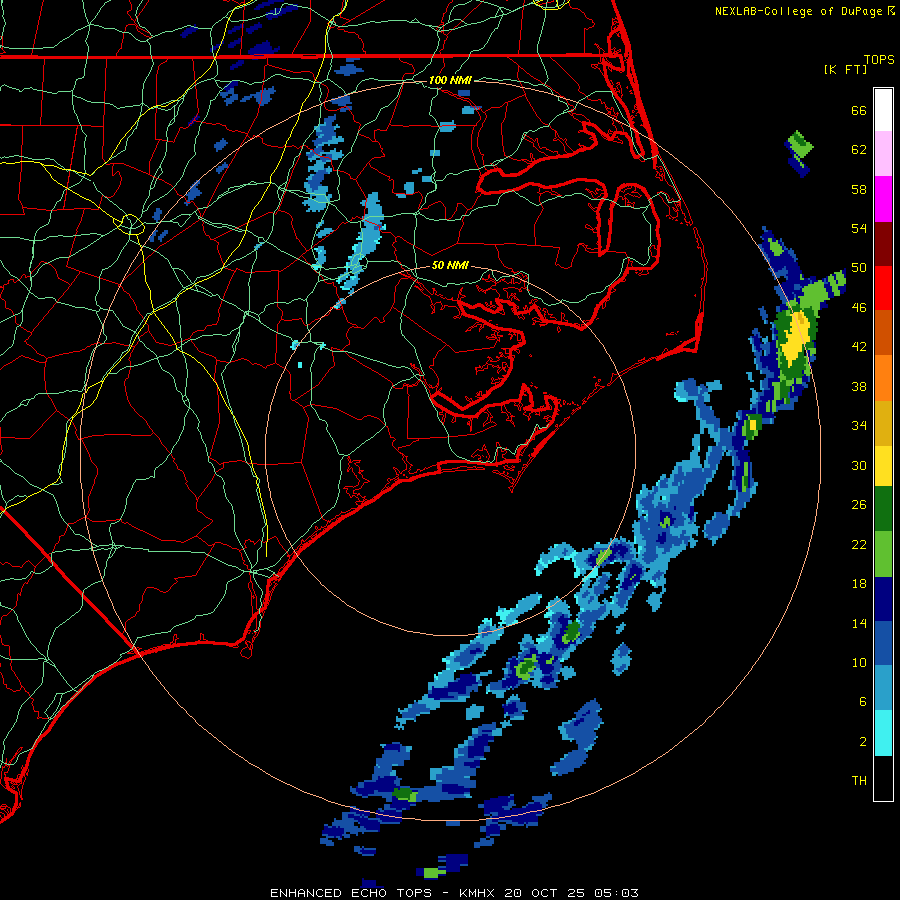Click the 18 value on the scale
Image resolution: width=900 pixels, height=900 pixels.
(859, 584)
